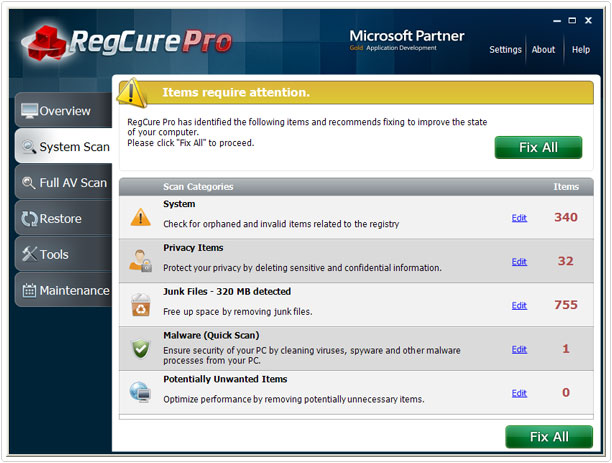Edit the Potentially Unwanted Items category
This screenshot has height=463, width=612.
[x=519, y=393]
